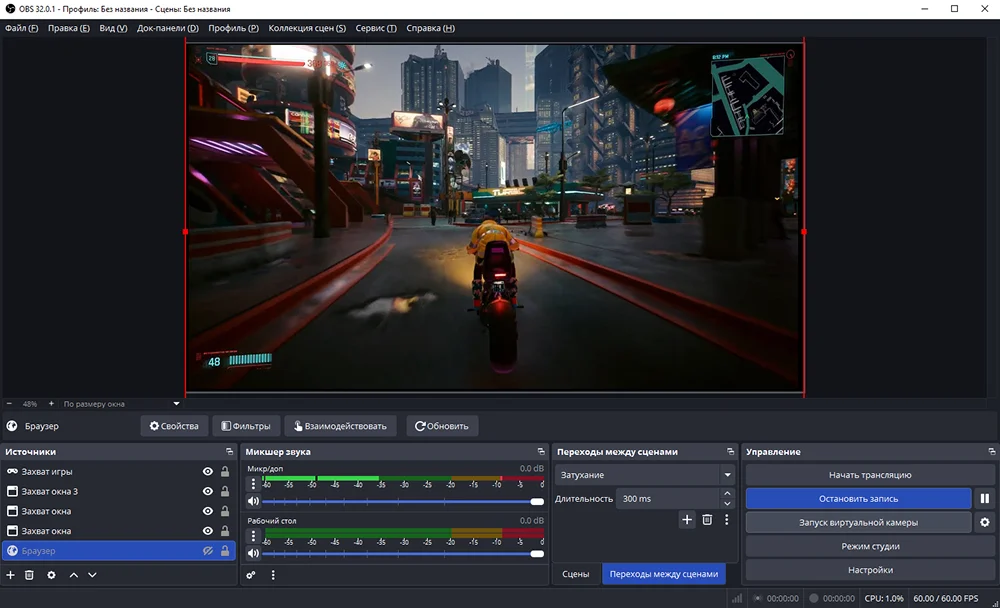Refresh the browser source with Обновить
The width and height of the screenshot is (1000, 608).
click(440, 425)
